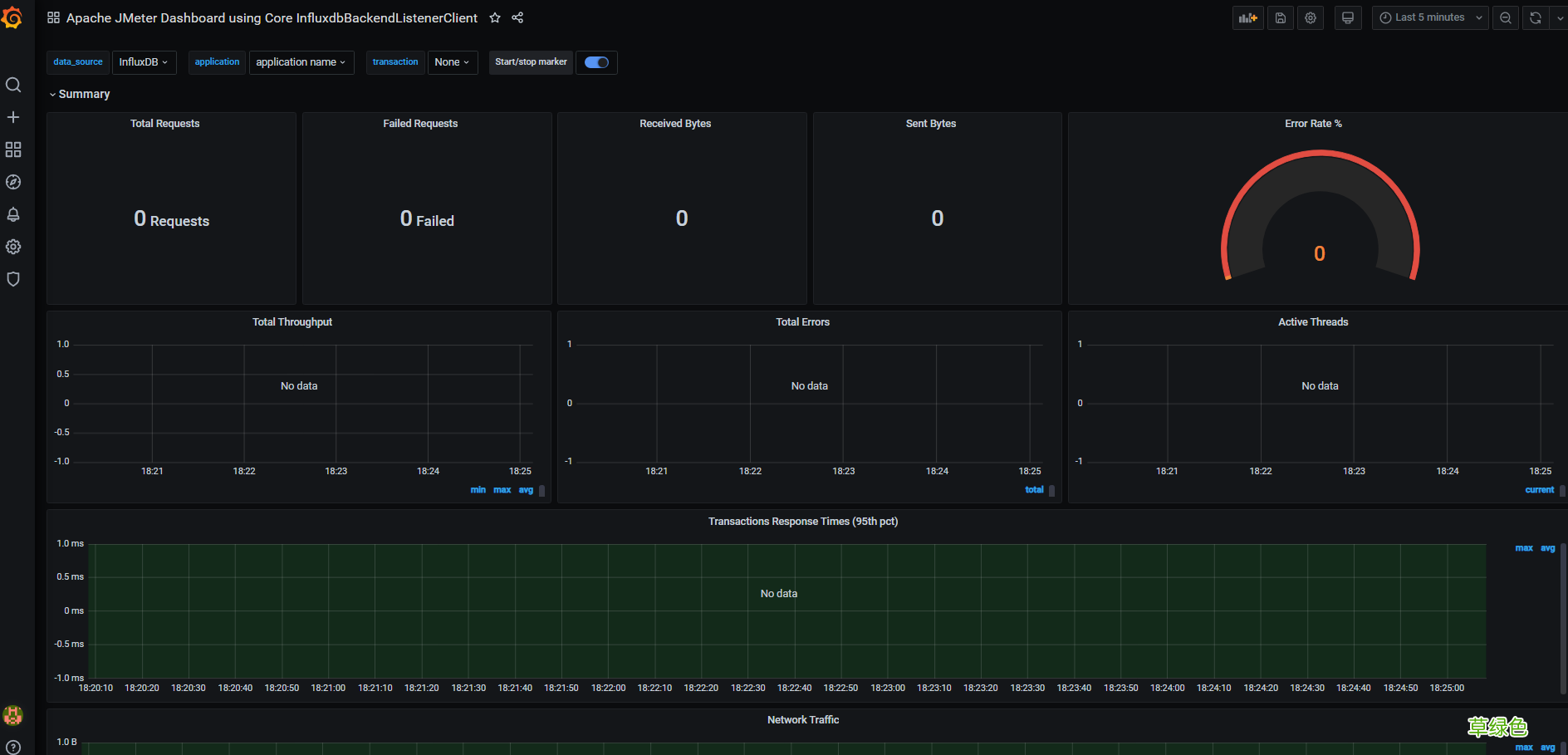
Task: Open the None transaction dropdown
Action: 452,62
